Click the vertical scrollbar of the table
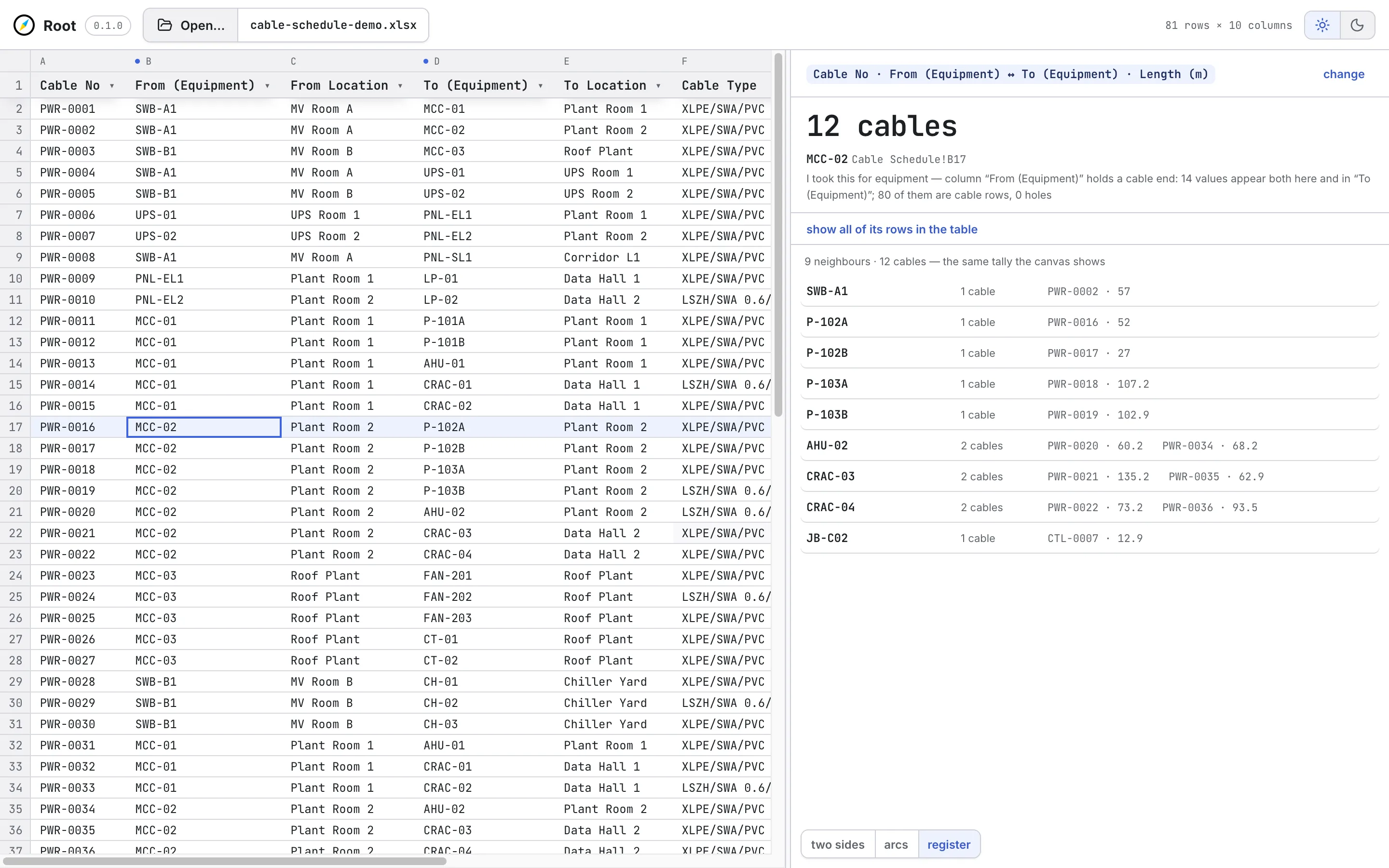This screenshot has width=1389, height=868. pos(778,234)
